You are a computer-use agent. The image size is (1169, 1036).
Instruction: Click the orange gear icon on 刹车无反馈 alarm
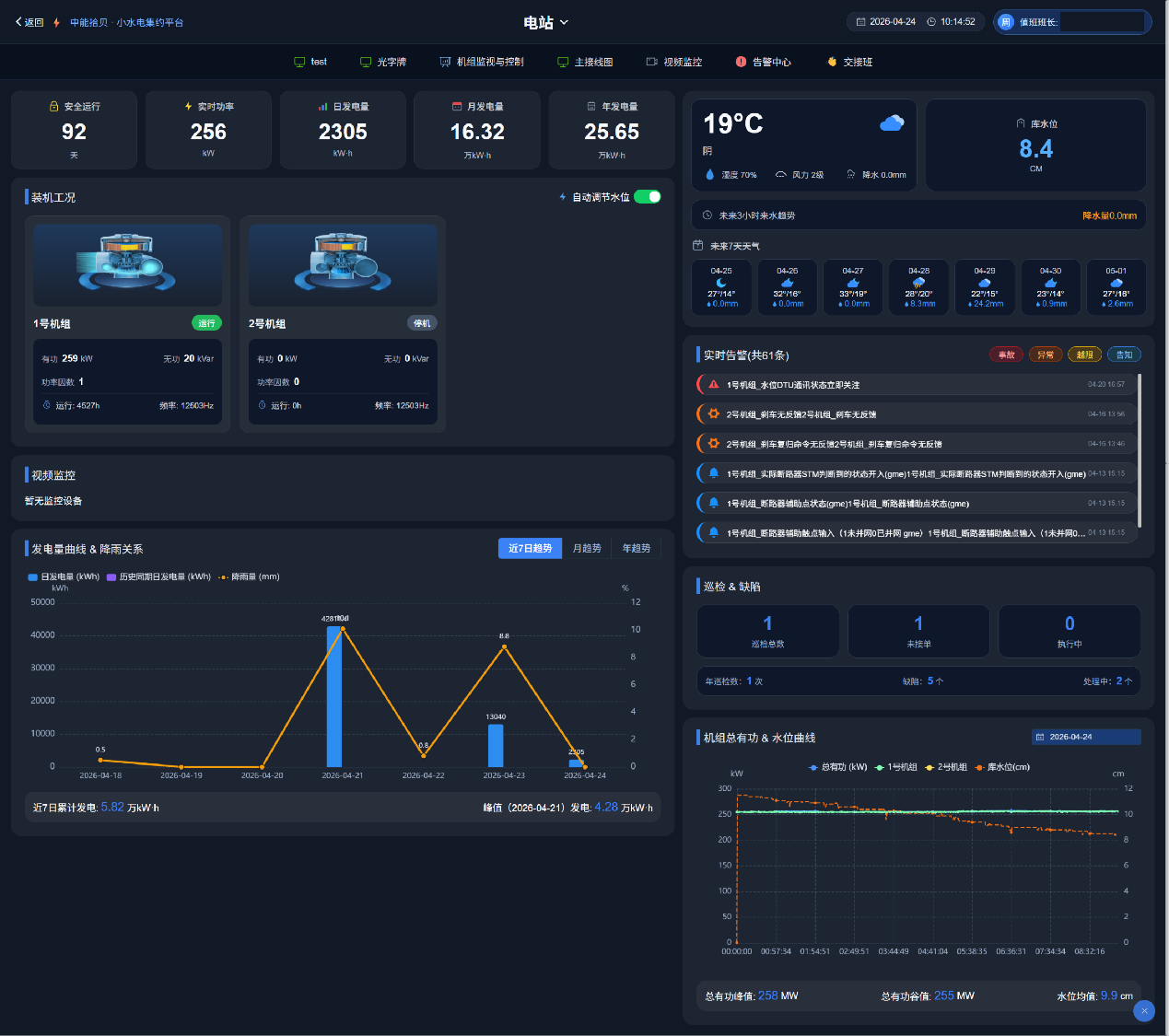[x=713, y=414]
